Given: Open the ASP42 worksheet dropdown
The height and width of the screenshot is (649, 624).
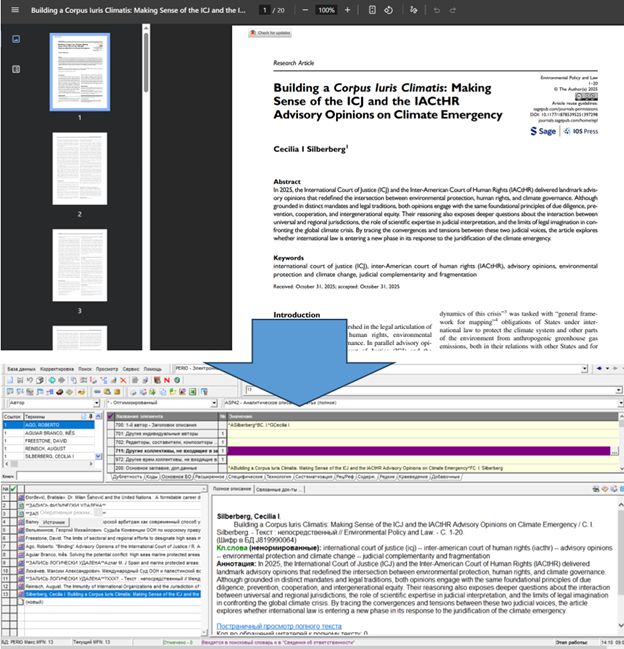Looking at the screenshot, I should (621, 403).
